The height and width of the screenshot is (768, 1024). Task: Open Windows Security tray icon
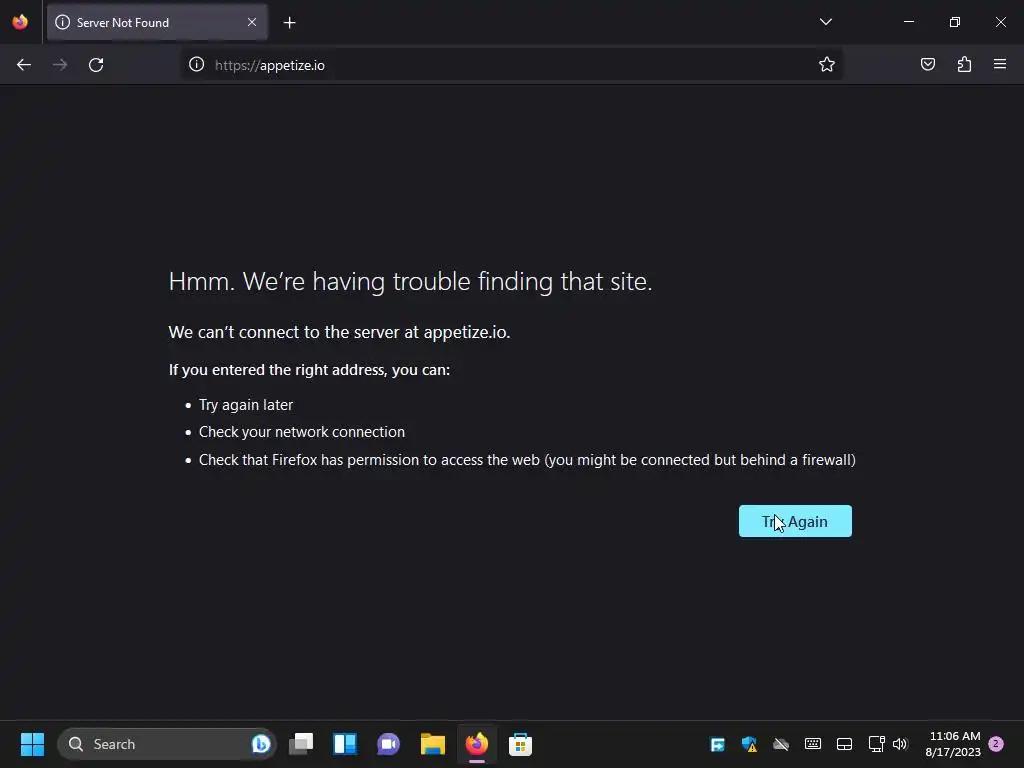[749, 744]
